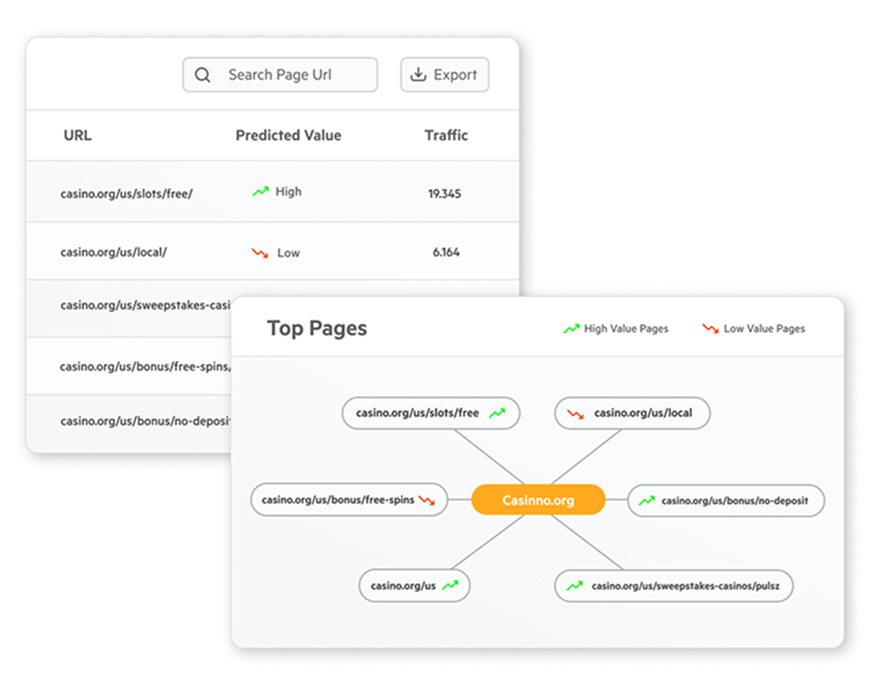Click green up-trend icon next to High
886x692 pixels.
(x=260, y=192)
